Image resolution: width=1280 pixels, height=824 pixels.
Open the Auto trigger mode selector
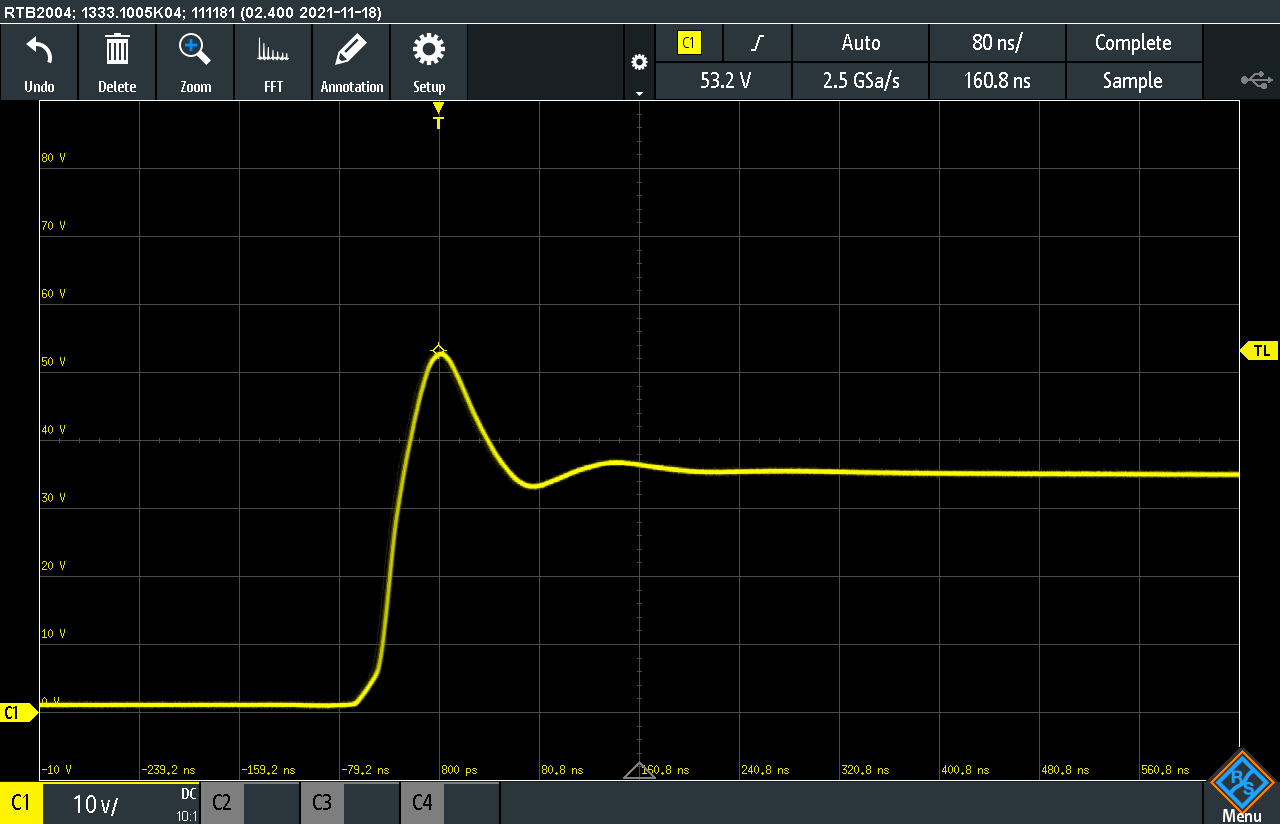click(860, 43)
